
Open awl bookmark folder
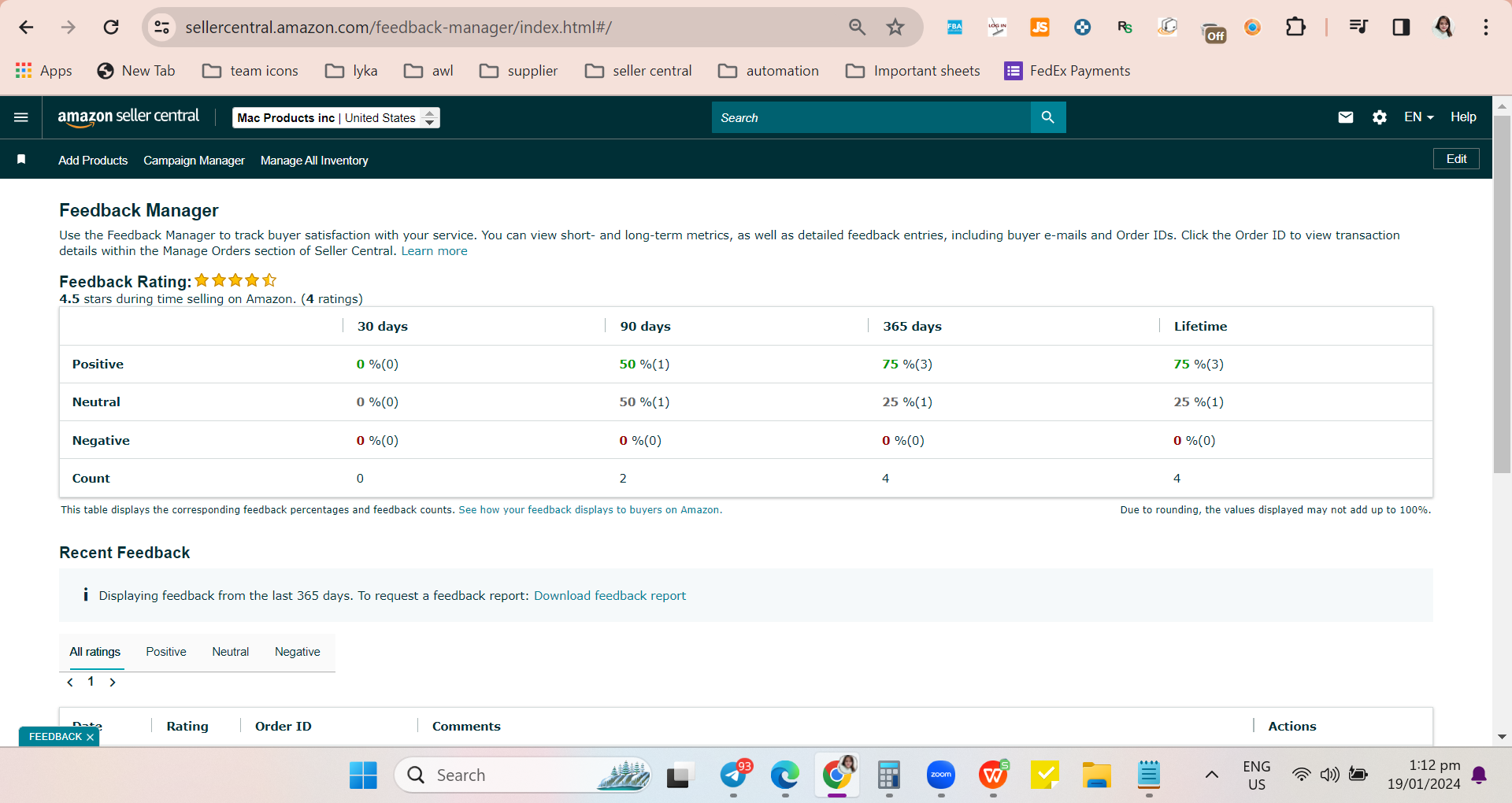pos(428,71)
